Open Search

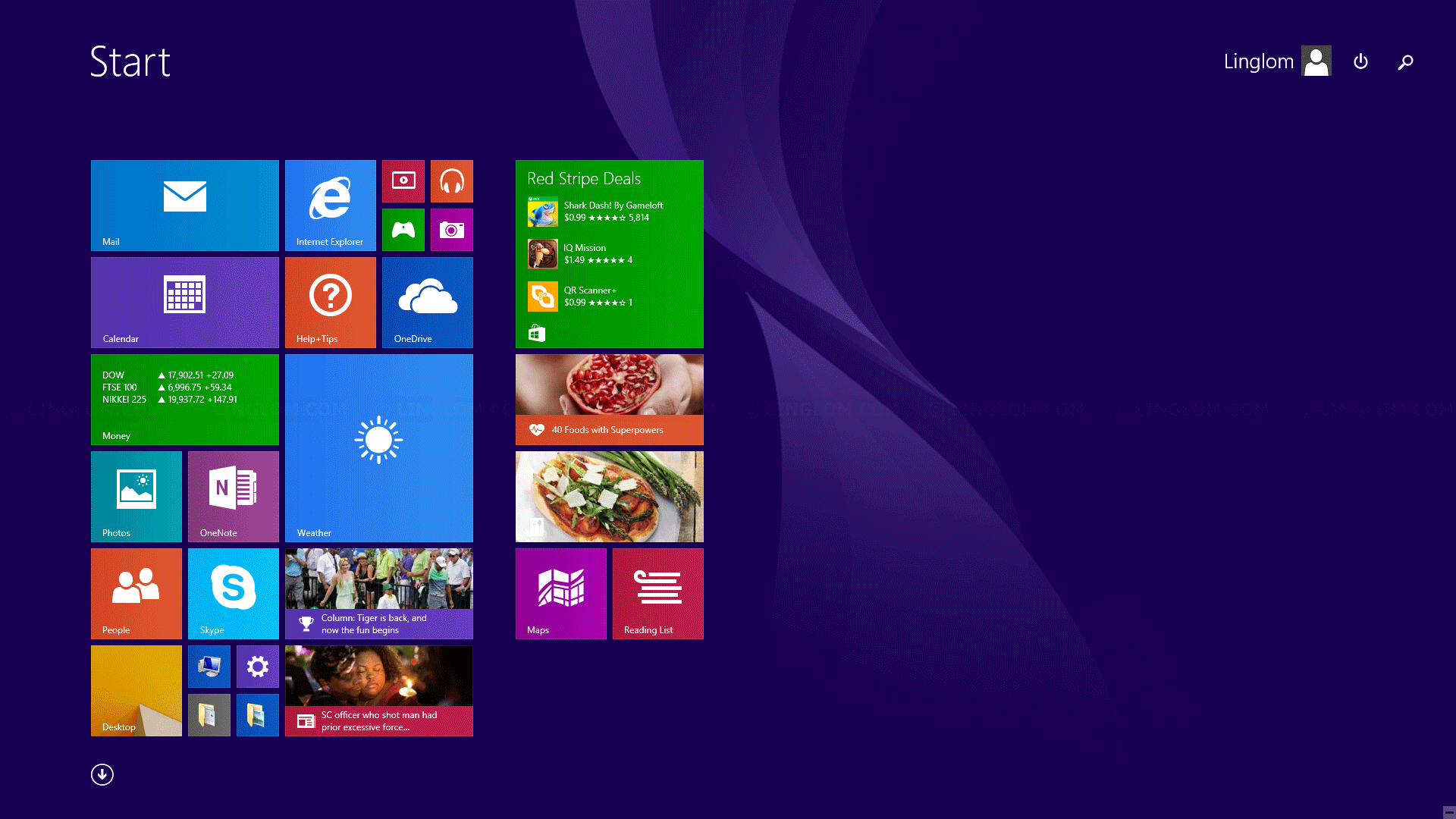click(1405, 61)
